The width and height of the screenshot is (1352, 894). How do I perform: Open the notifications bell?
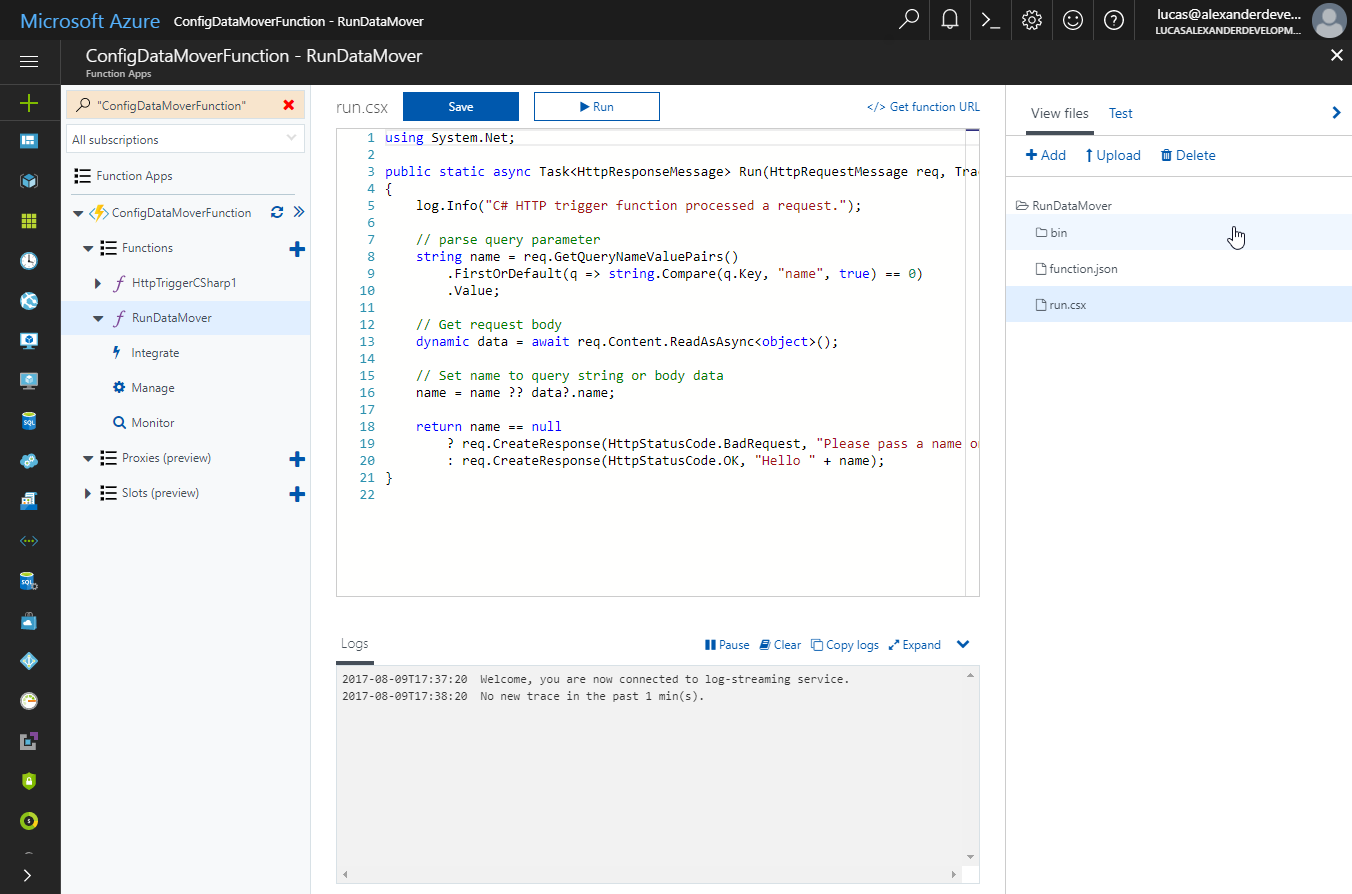(950, 20)
